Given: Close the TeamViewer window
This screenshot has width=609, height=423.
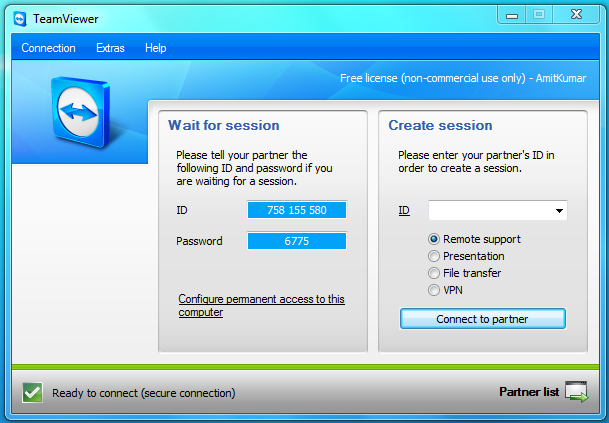Looking at the screenshot, I should [576, 15].
